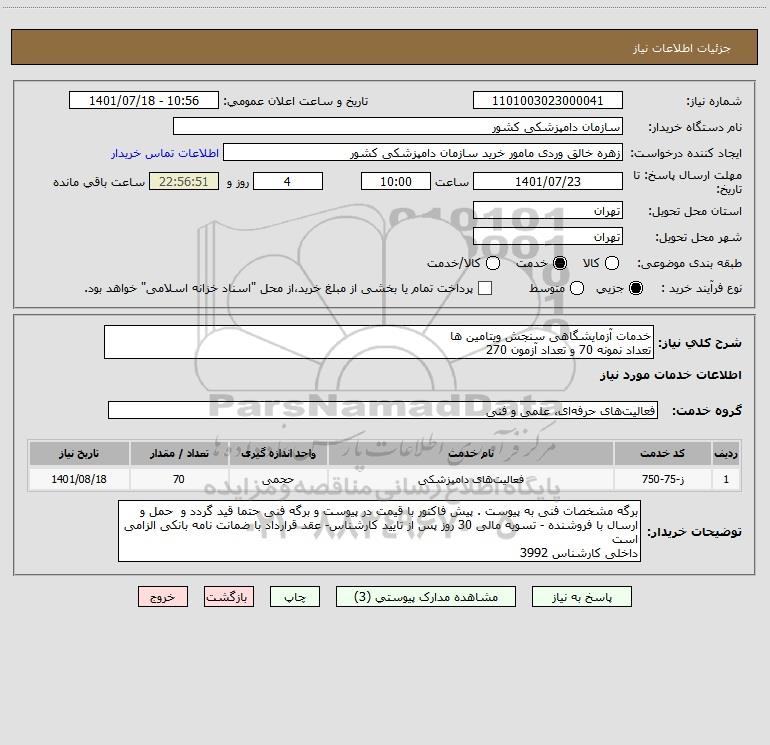The height and width of the screenshot is (745, 770).
Task: Select the متوسط purchase type radio
Action: (x=577, y=288)
